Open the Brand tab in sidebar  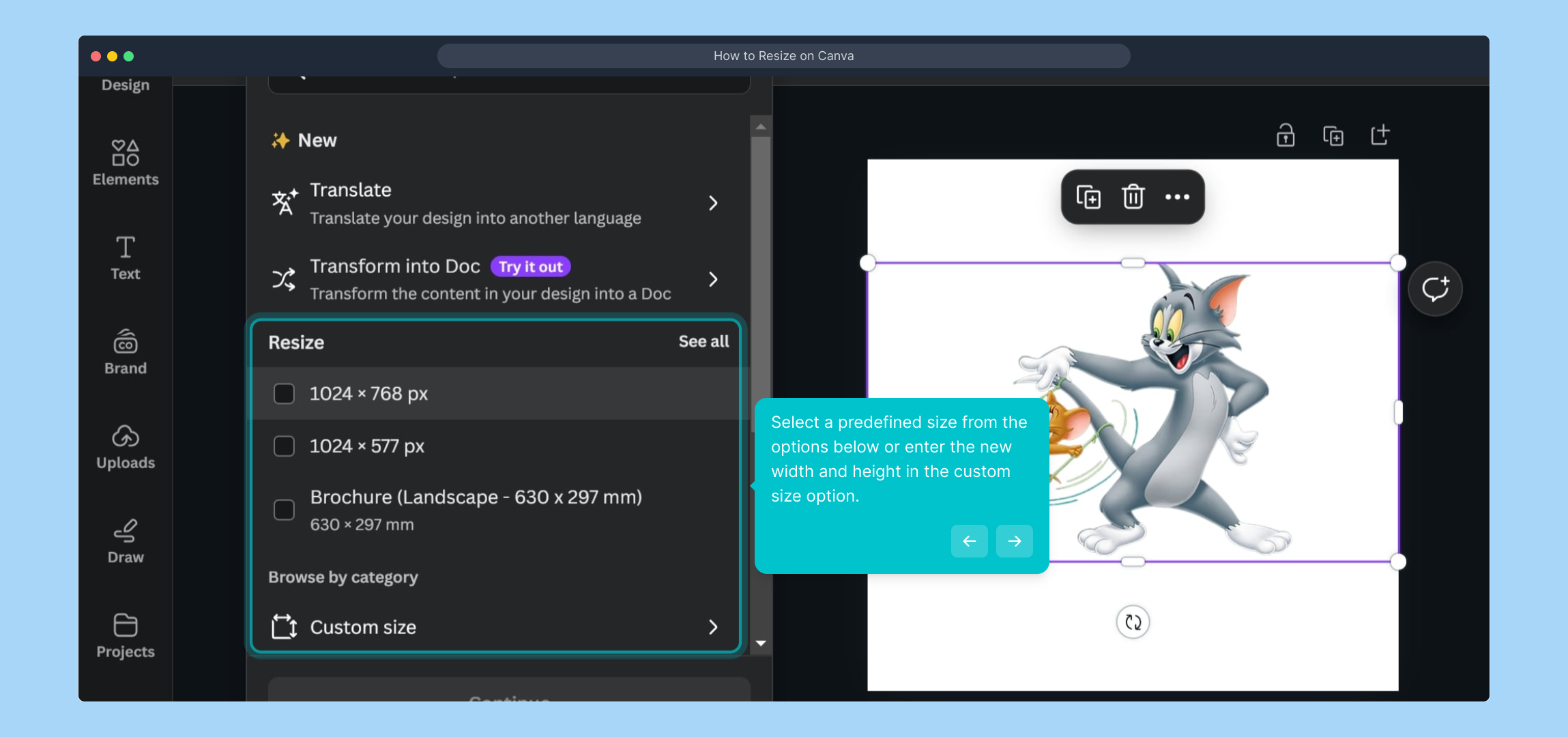[x=126, y=352]
